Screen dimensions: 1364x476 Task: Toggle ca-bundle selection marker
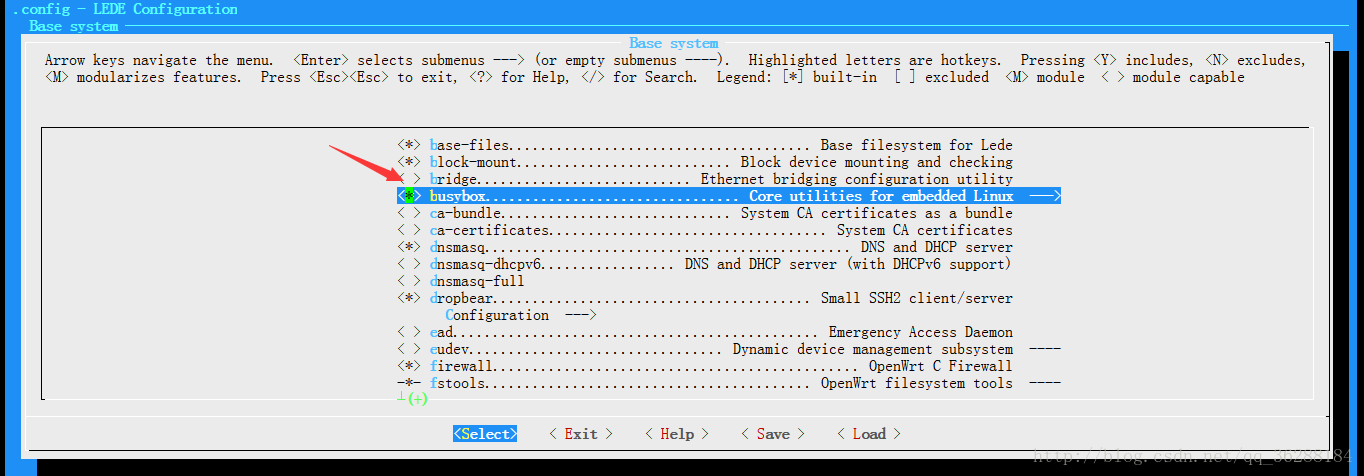(409, 213)
